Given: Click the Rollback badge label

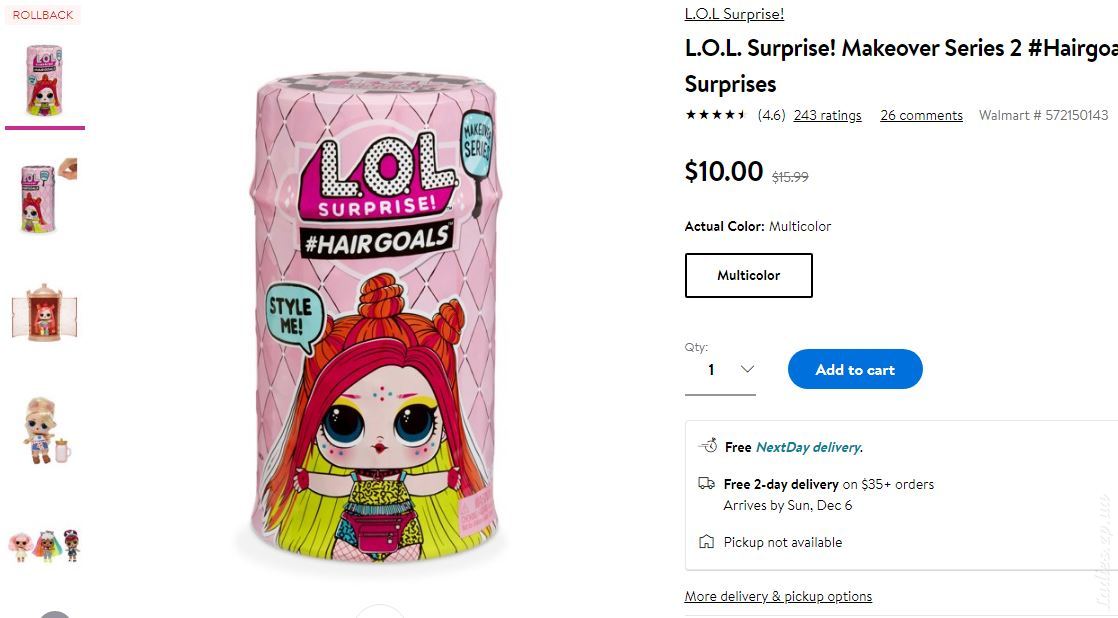Looking at the screenshot, I should pos(43,15).
